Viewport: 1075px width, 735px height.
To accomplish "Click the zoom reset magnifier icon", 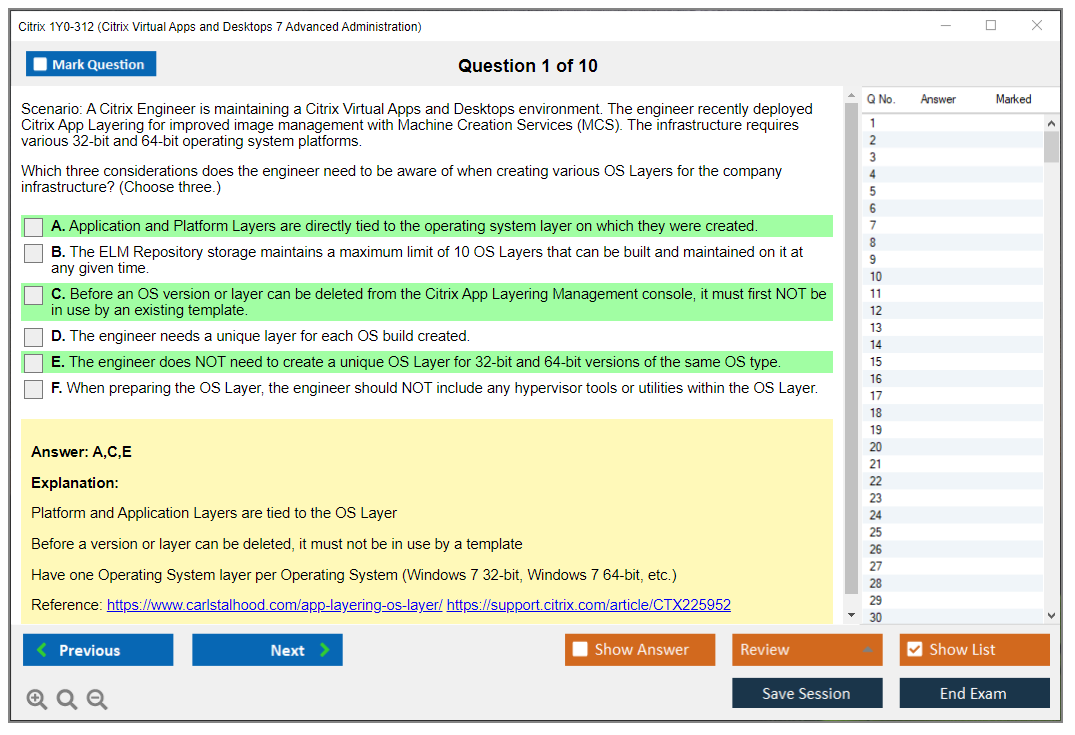I will (x=67, y=700).
